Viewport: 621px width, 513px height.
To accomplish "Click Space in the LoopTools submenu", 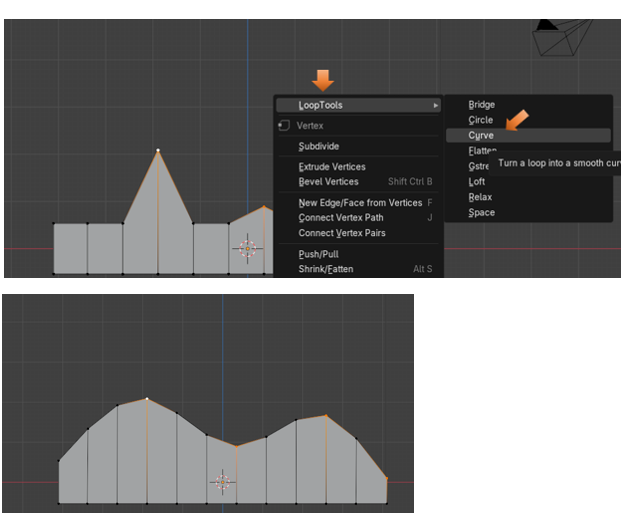I will tap(481, 212).
